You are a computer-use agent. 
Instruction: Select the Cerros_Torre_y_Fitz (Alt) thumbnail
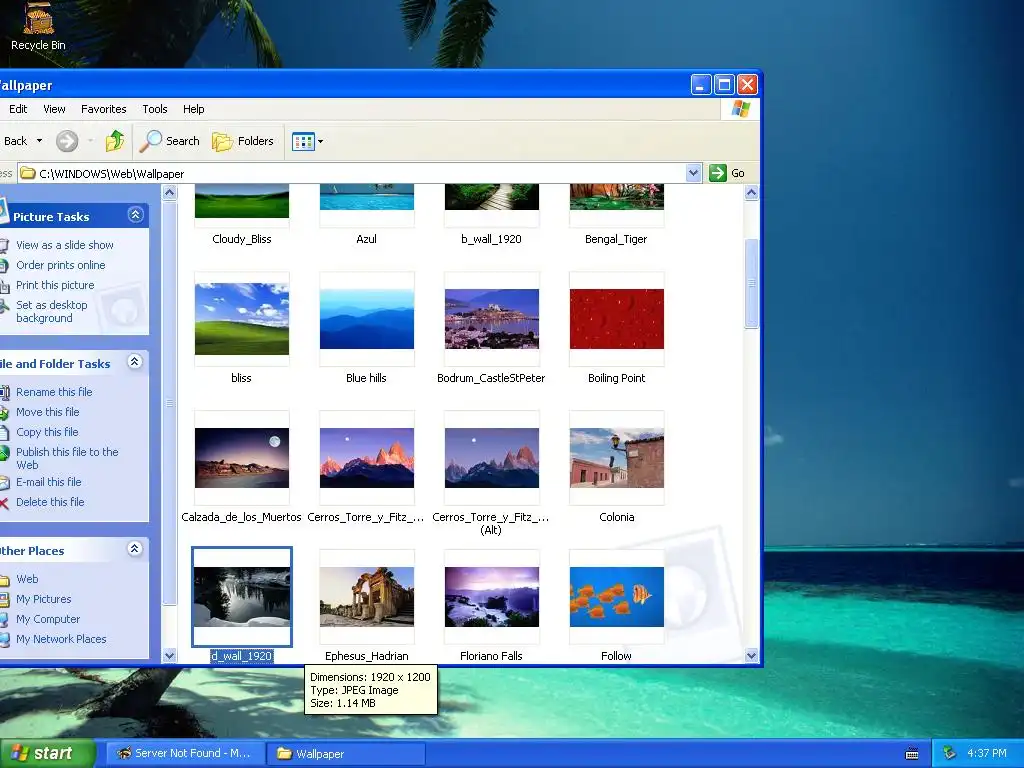tap(492, 458)
